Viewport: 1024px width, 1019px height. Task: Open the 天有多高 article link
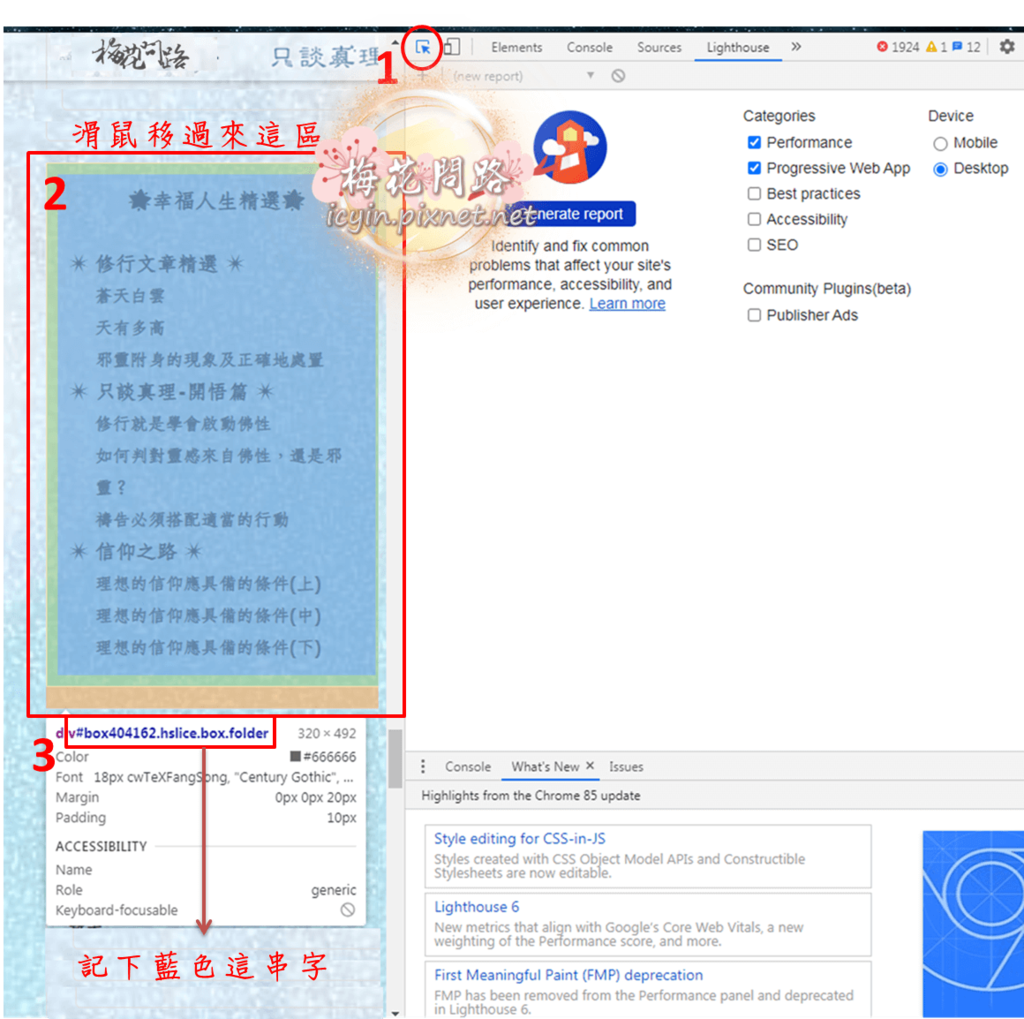pyautogui.click(x=130, y=328)
